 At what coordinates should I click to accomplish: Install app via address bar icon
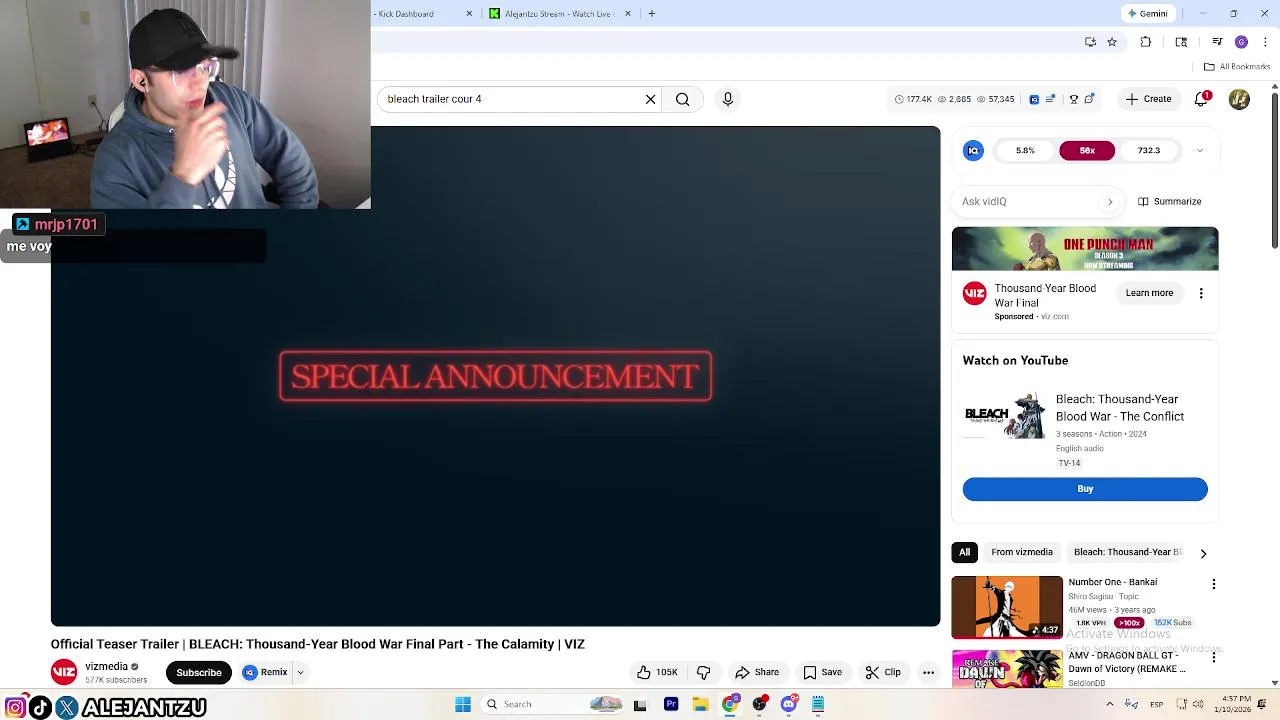(x=1090, y=42)
